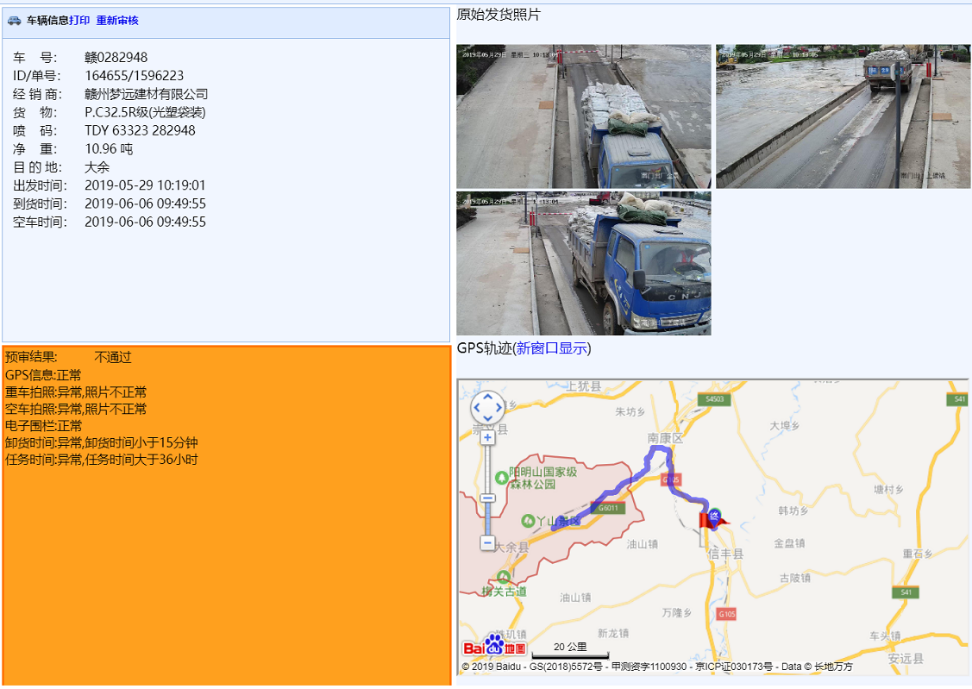Select destination value 大余
Image resolution: width=972 pixels, height=689 pixels.
[97, 167]
